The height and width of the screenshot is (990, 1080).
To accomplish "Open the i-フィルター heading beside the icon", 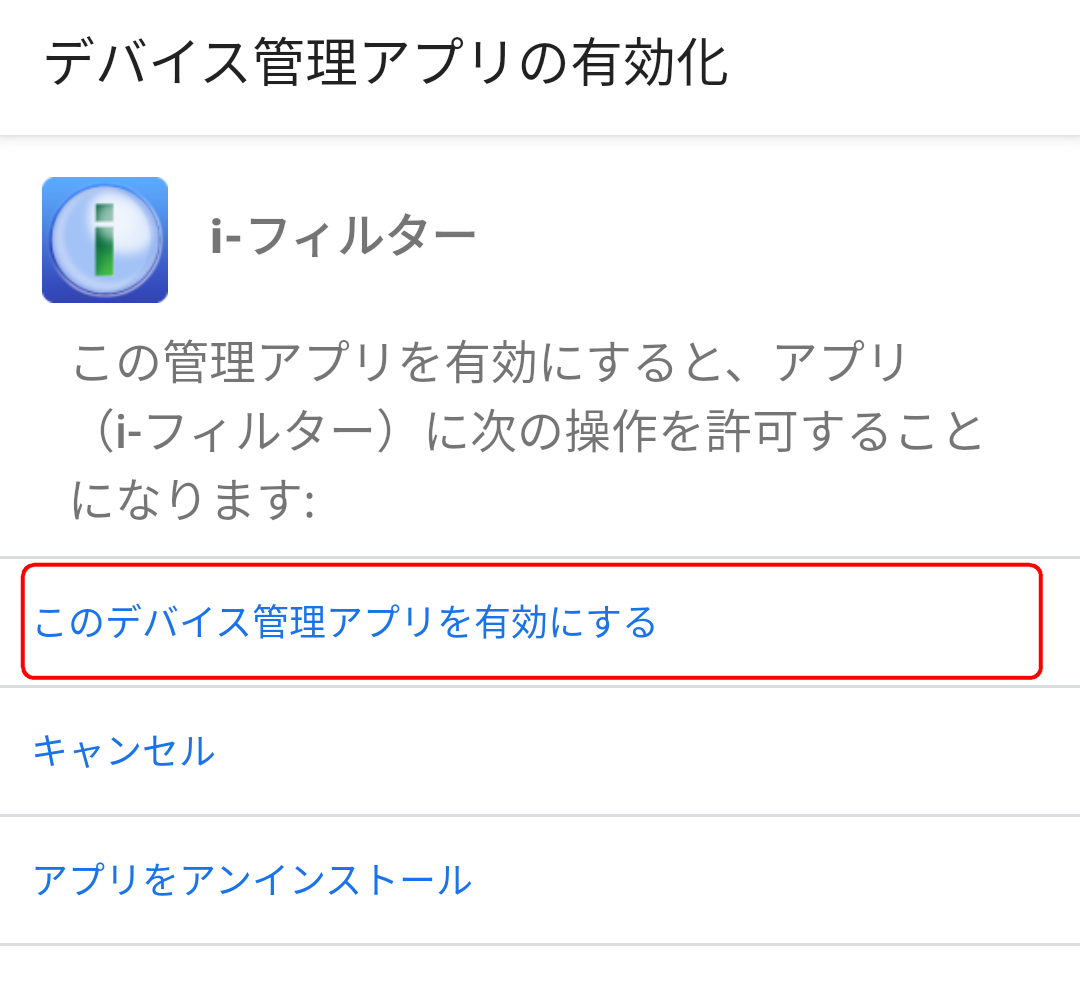I will (x=343, y=236).
